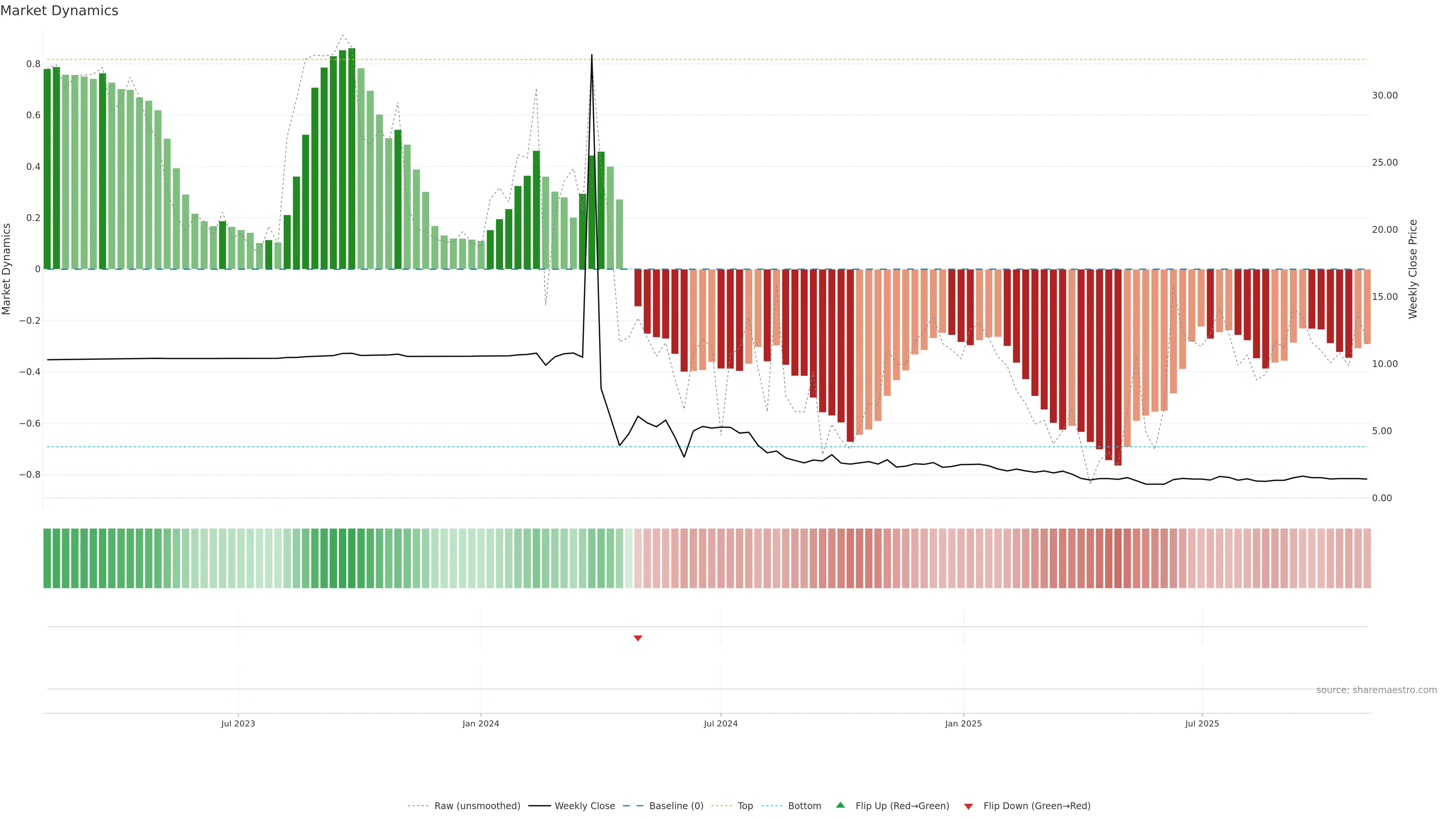Viewport: 1456px width, 819px height.
Task: Click the Jul 2025 axis label
Action: pyautogui.click(x=1202, y=723)
